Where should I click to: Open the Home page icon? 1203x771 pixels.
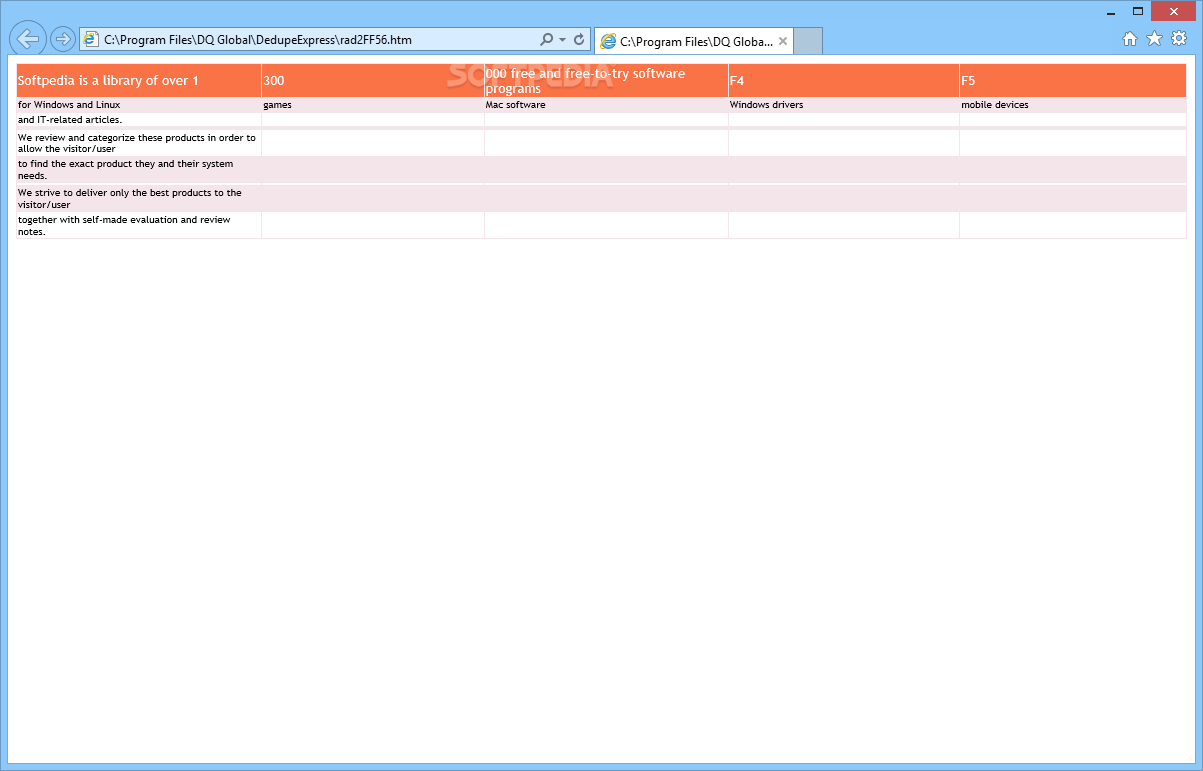tap(1130, 39)
